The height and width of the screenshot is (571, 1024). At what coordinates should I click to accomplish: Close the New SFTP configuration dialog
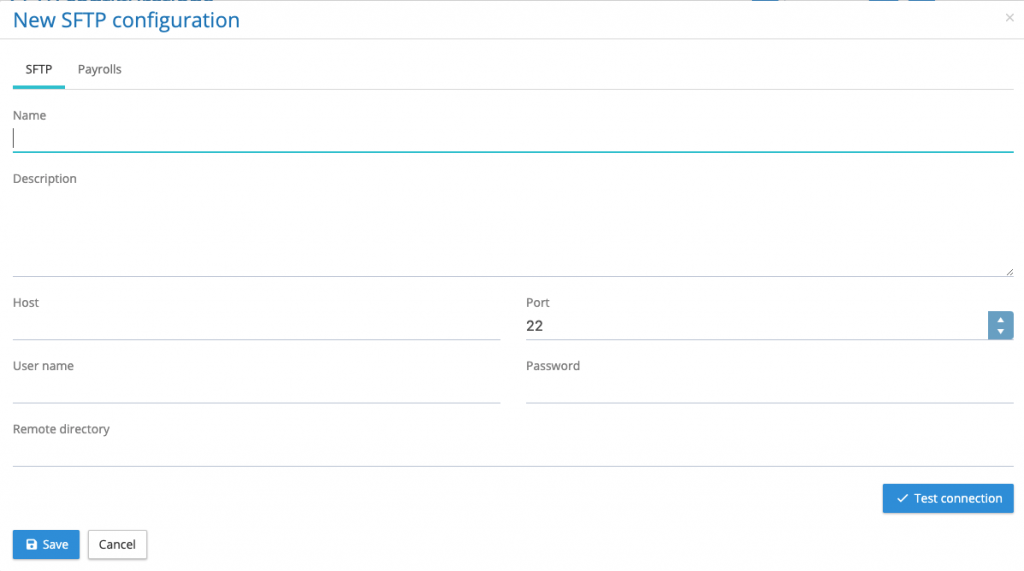(1009, 17)
